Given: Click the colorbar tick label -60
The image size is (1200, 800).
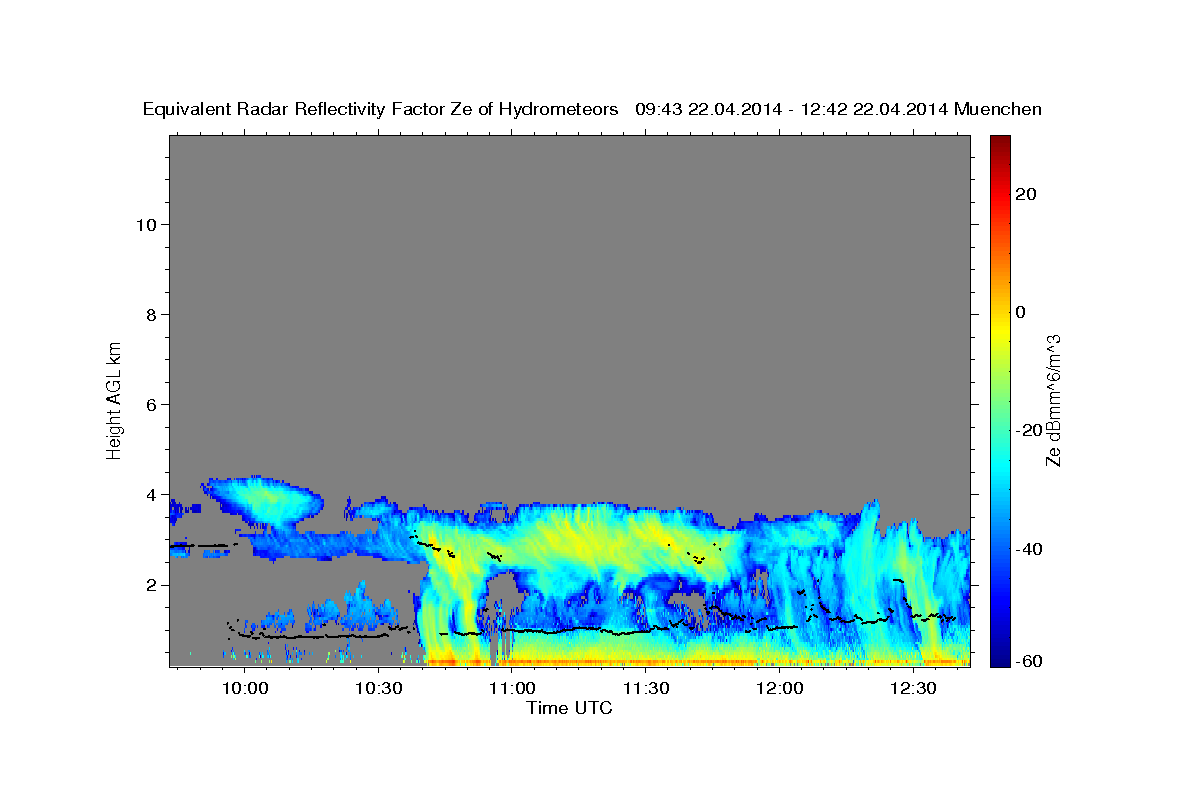Looking at the screenshot, I should point(1028,661).
